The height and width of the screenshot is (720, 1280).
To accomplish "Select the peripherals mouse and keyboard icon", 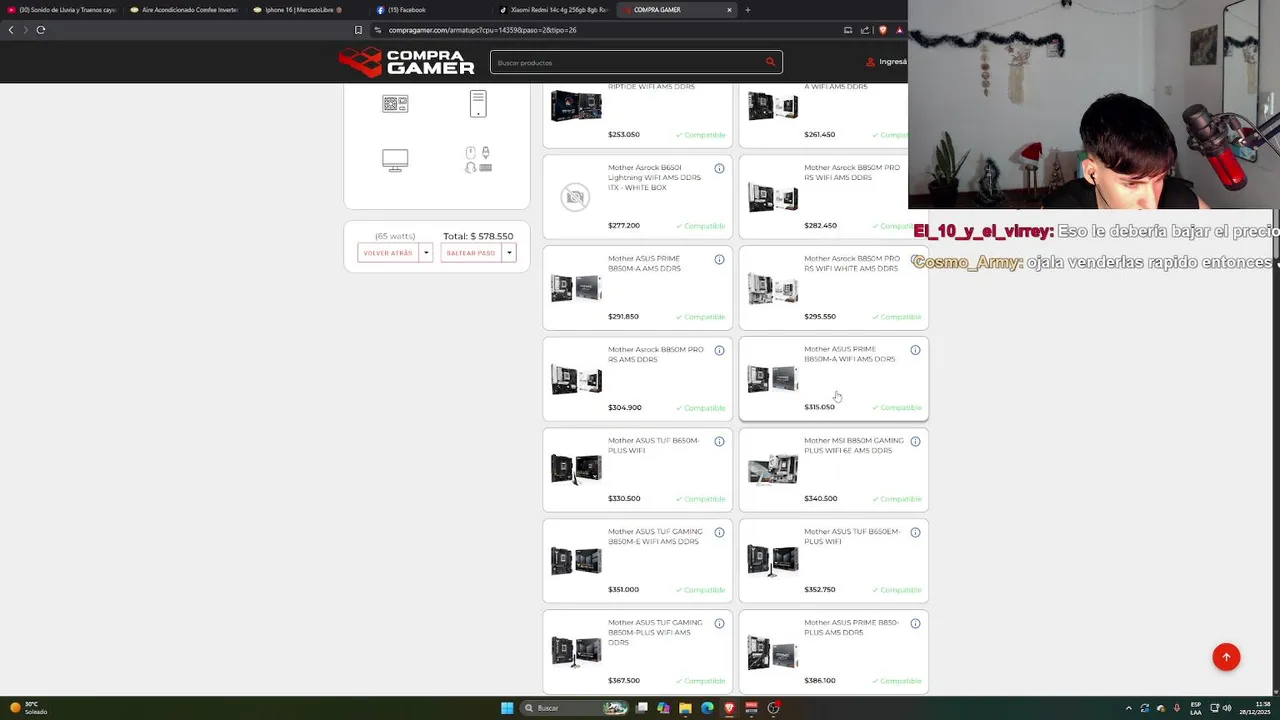I will (x=478, y=160).
